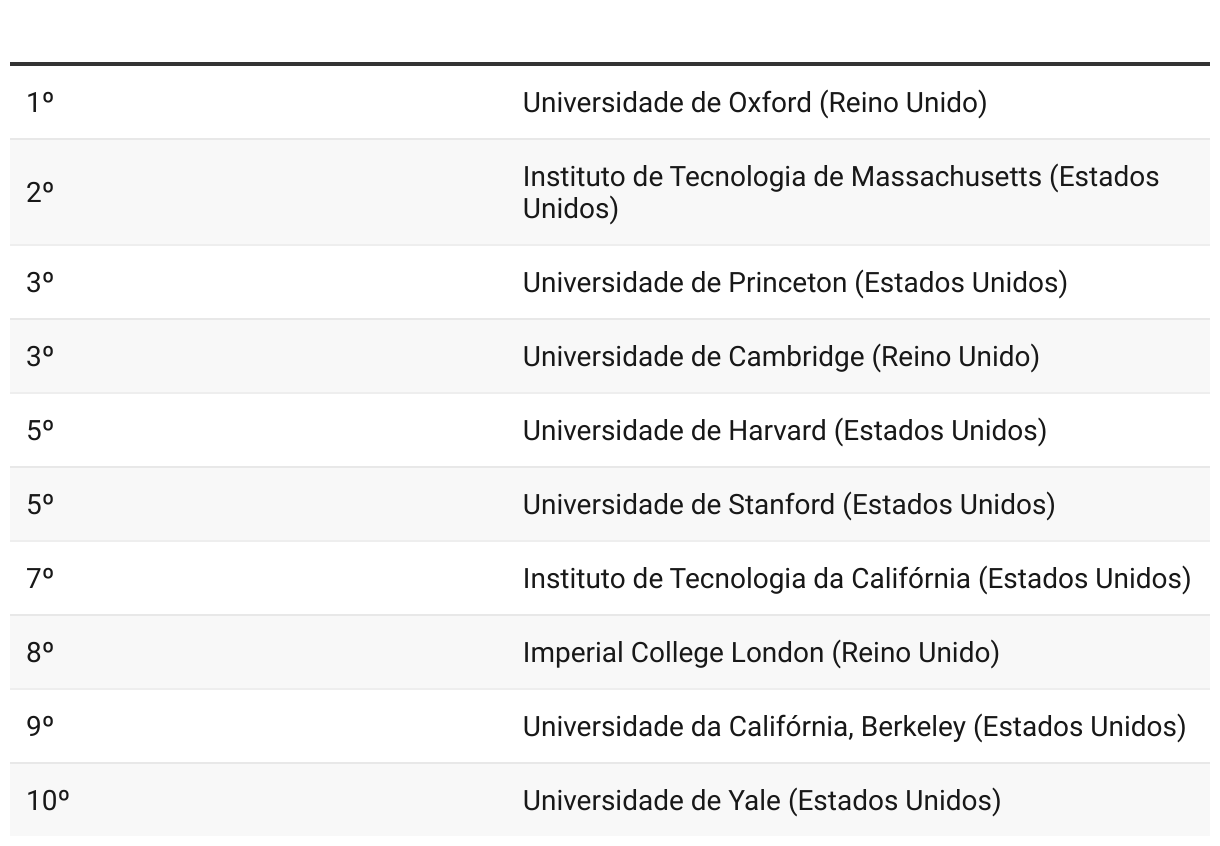The width and height of the screenshot is (1220, 846).
Task: Click the Universidade de Yale entry
Action: (x=762, y=801)
